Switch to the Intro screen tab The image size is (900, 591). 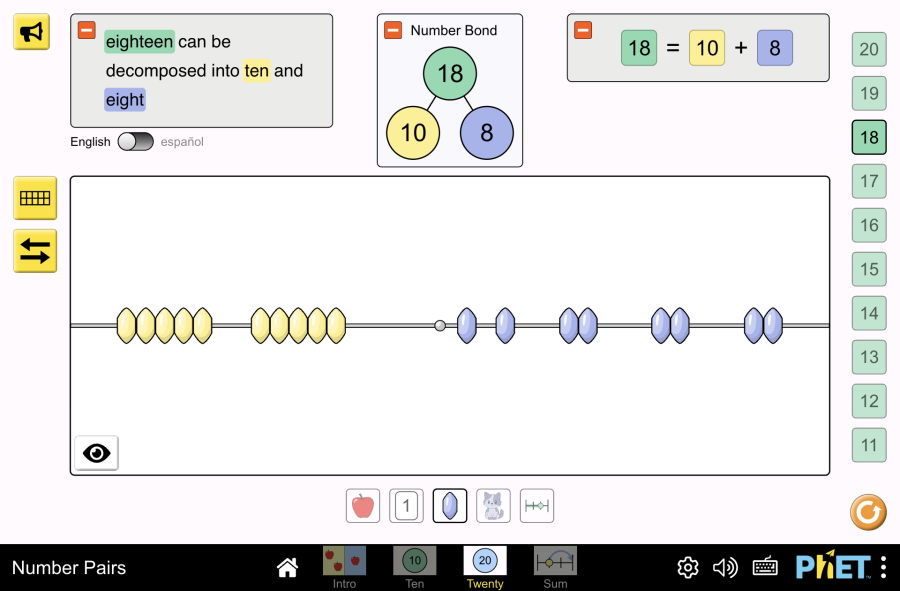[x=344, y=566]
